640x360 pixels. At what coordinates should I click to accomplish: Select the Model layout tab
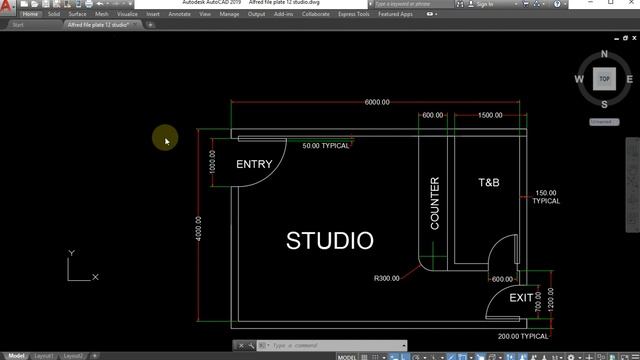click(x=16, y=356)
